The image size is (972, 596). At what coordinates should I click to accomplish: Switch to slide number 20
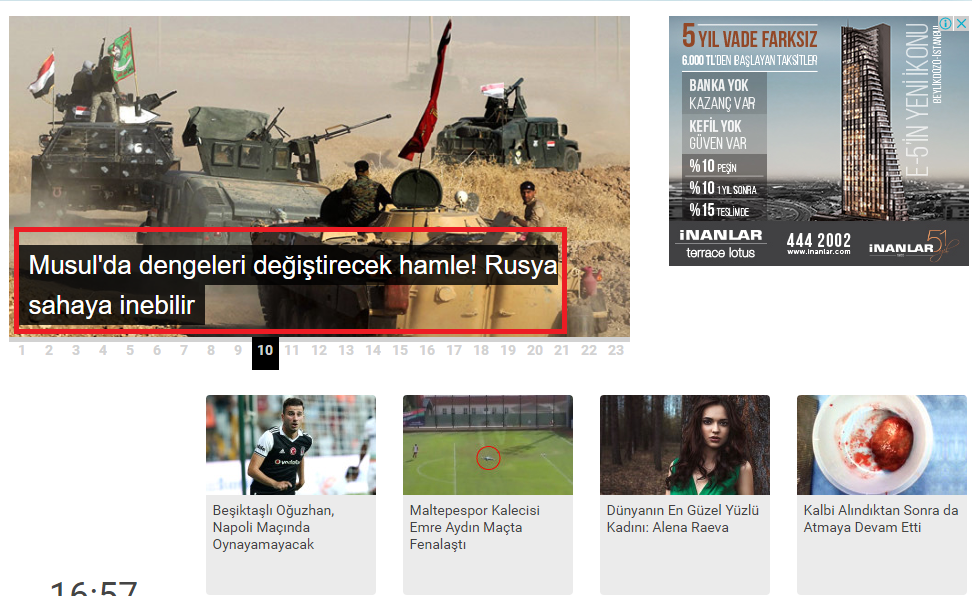(535, 351)
